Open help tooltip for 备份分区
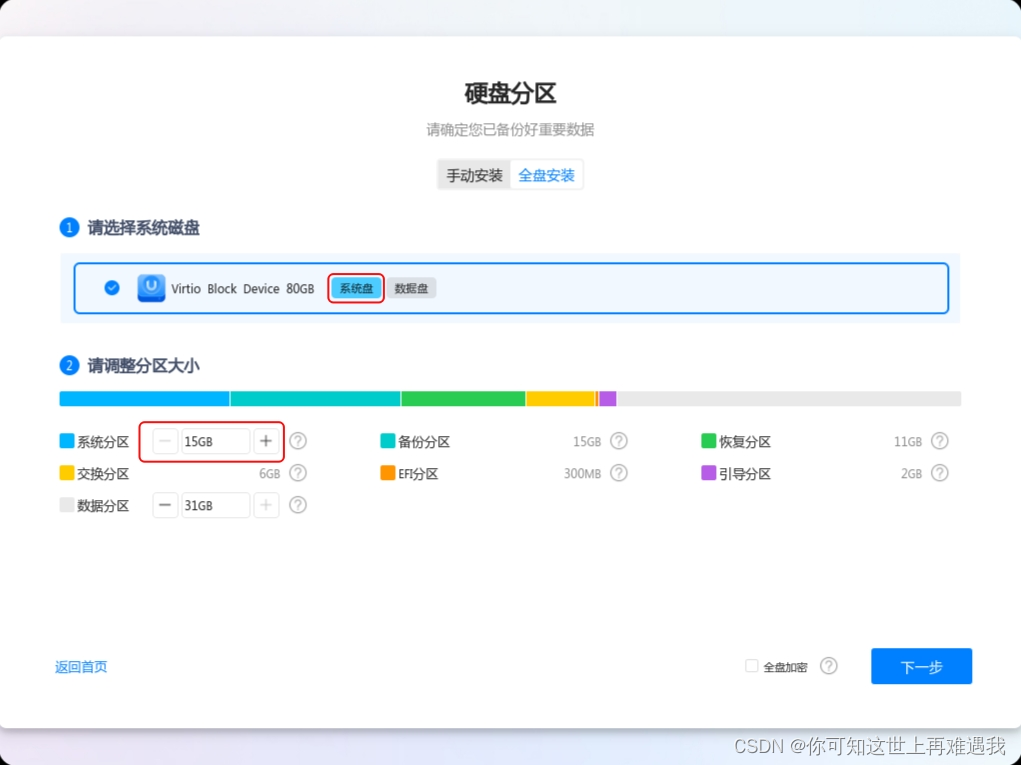Screen dimensions: 1021x765 coord(619,440)
